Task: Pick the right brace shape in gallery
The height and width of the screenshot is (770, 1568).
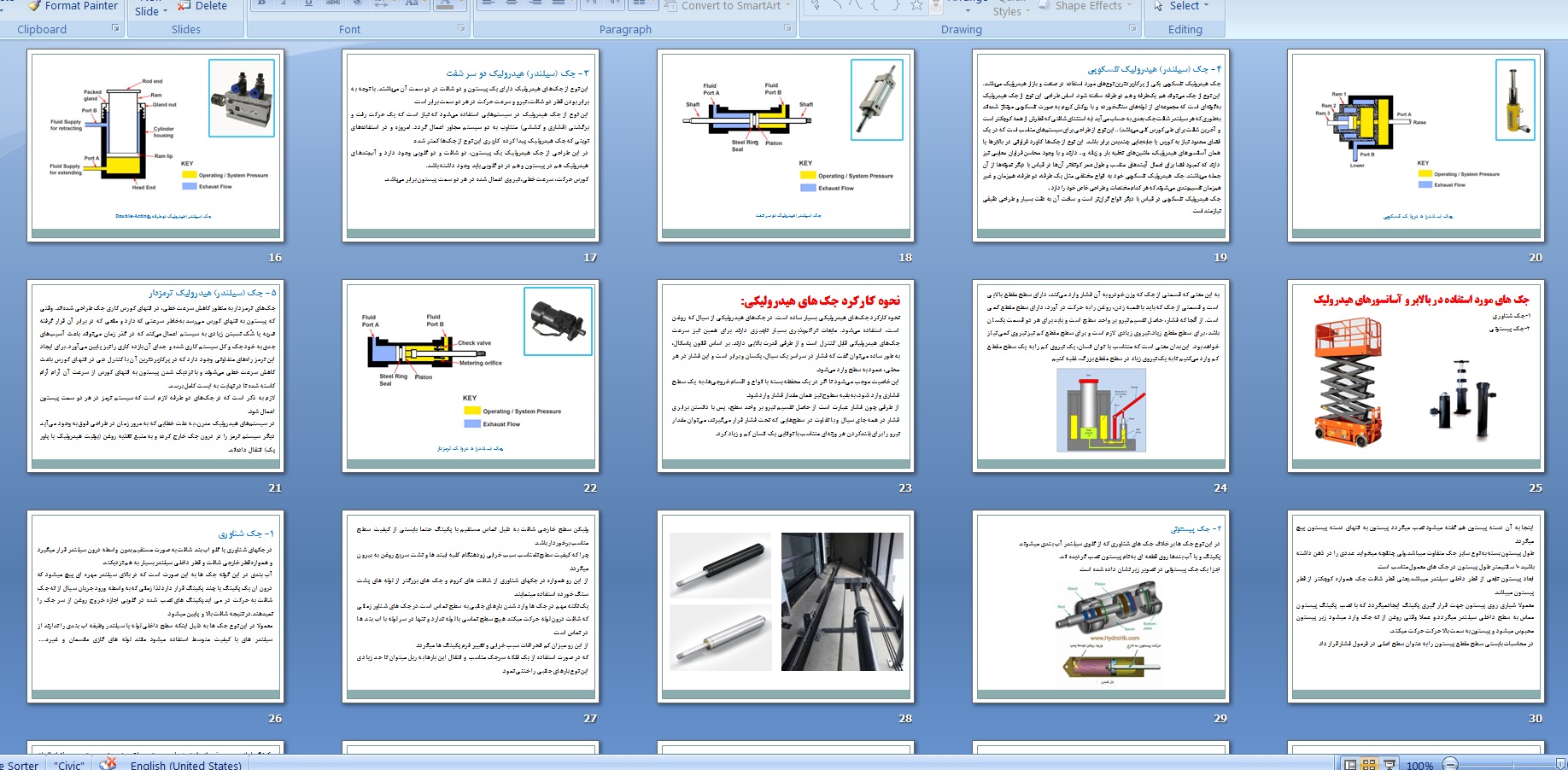Action: 896,5
